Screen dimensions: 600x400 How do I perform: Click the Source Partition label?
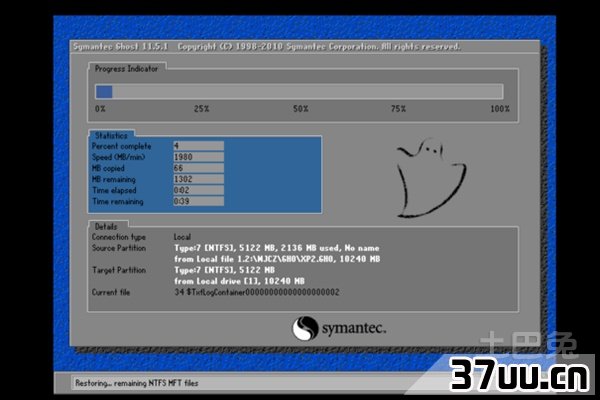click(119, 248)
